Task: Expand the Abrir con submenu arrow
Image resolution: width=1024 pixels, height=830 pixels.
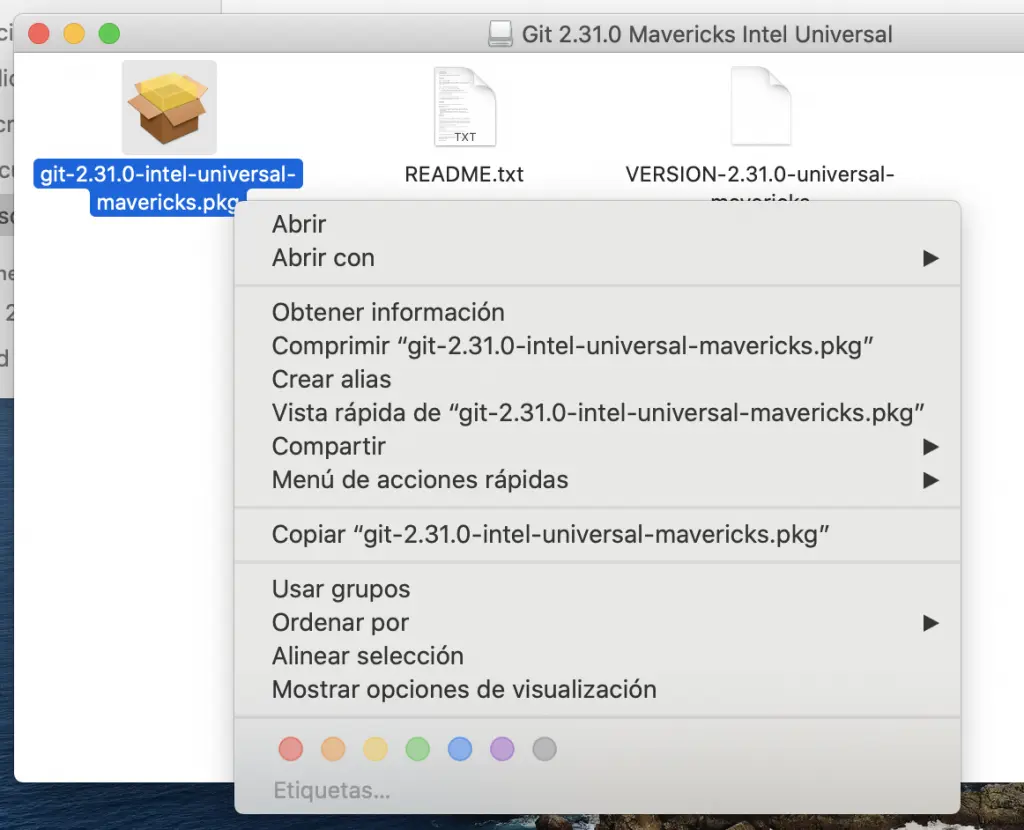Action: click(931, 258)
